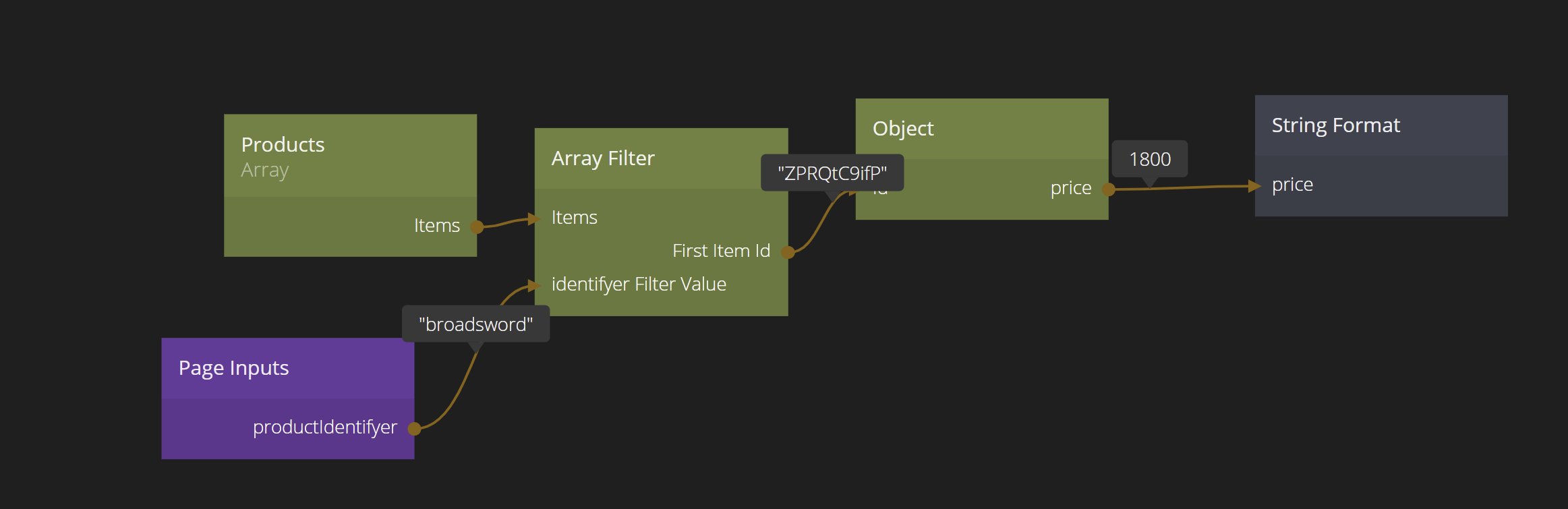This screenshot has width=1568, height=509.
Task: Click the First Item Id label
Action: (x=721, y=251)
